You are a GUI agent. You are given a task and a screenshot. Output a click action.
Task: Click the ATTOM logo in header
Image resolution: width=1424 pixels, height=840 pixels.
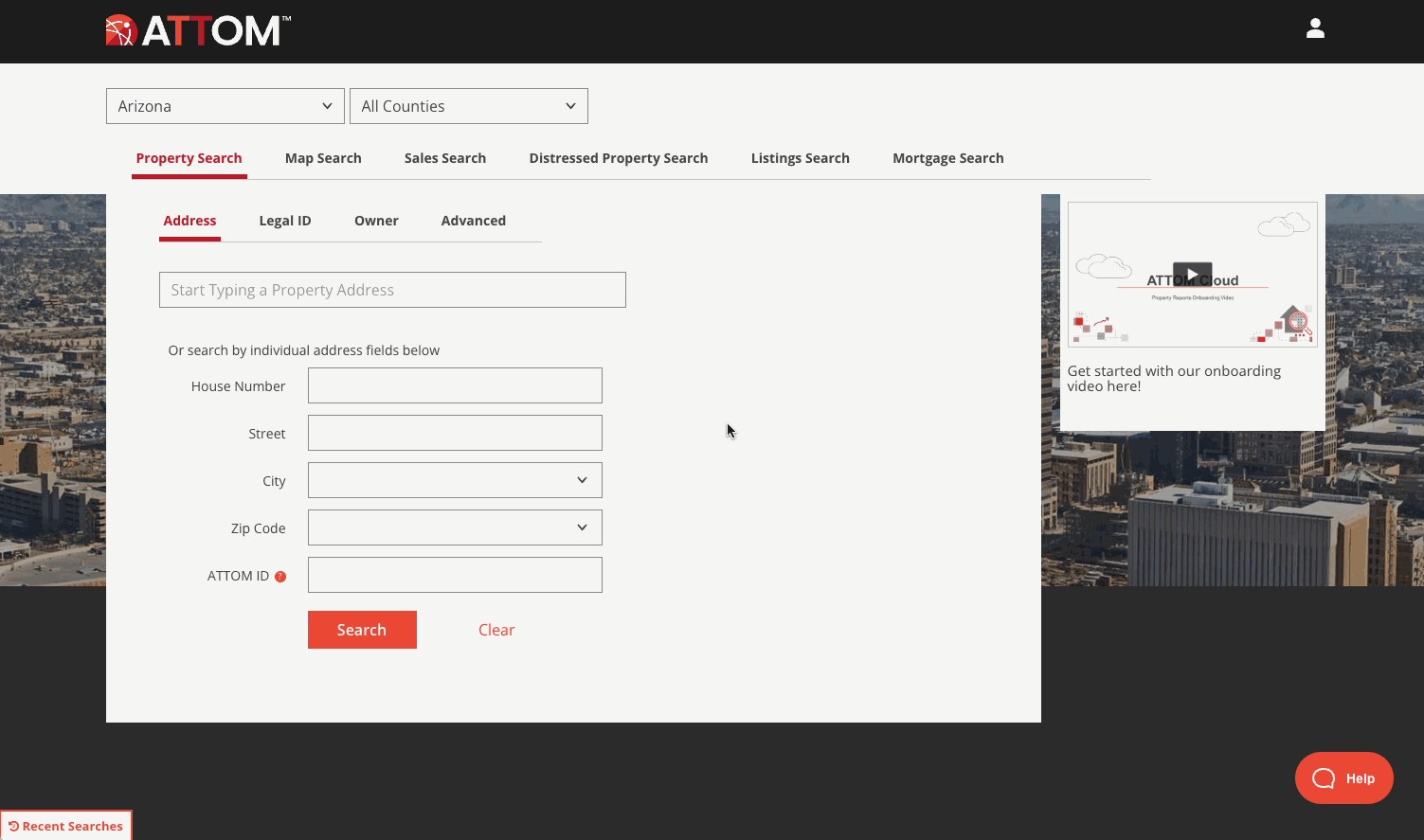(198, 30)
